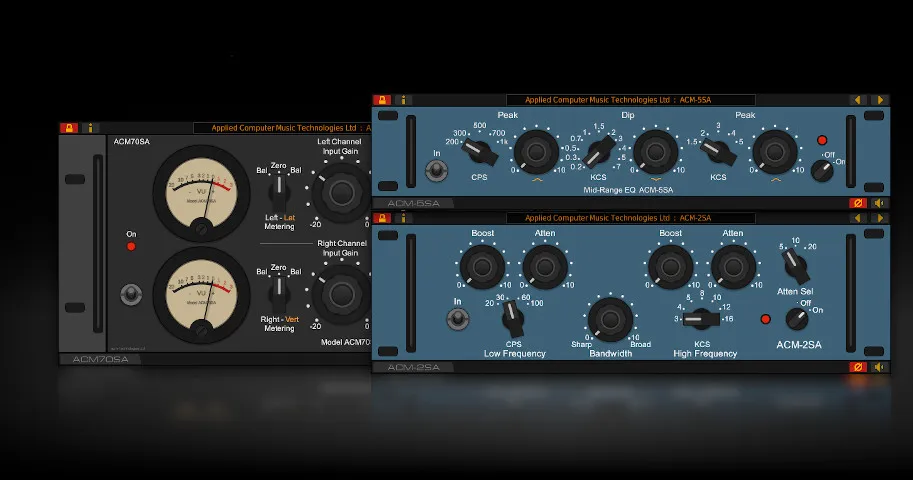913x480 pixels.
Task: Flip the On toggle switch on ACM70SA
Action: 131,294
